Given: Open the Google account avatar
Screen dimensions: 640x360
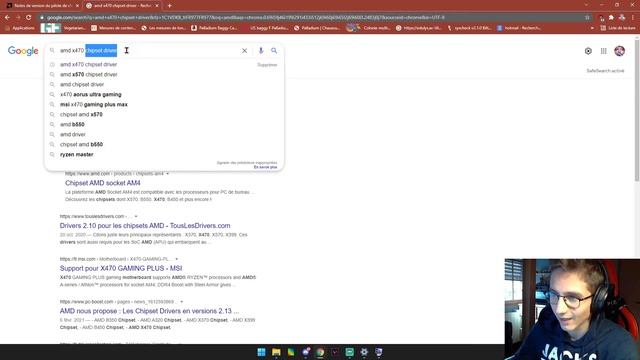Looking at the screenshot, I should pyautogui.click(x=620, y=51).
